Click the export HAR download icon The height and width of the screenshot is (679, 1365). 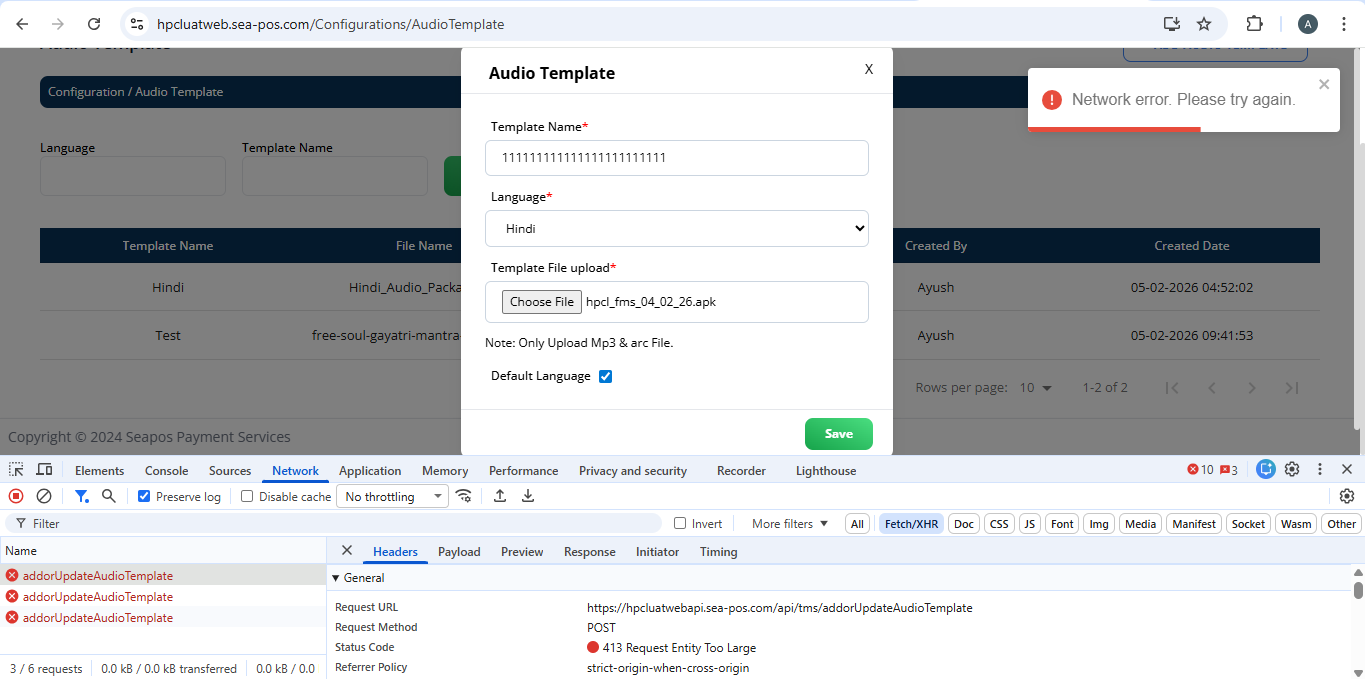point(528,496)
